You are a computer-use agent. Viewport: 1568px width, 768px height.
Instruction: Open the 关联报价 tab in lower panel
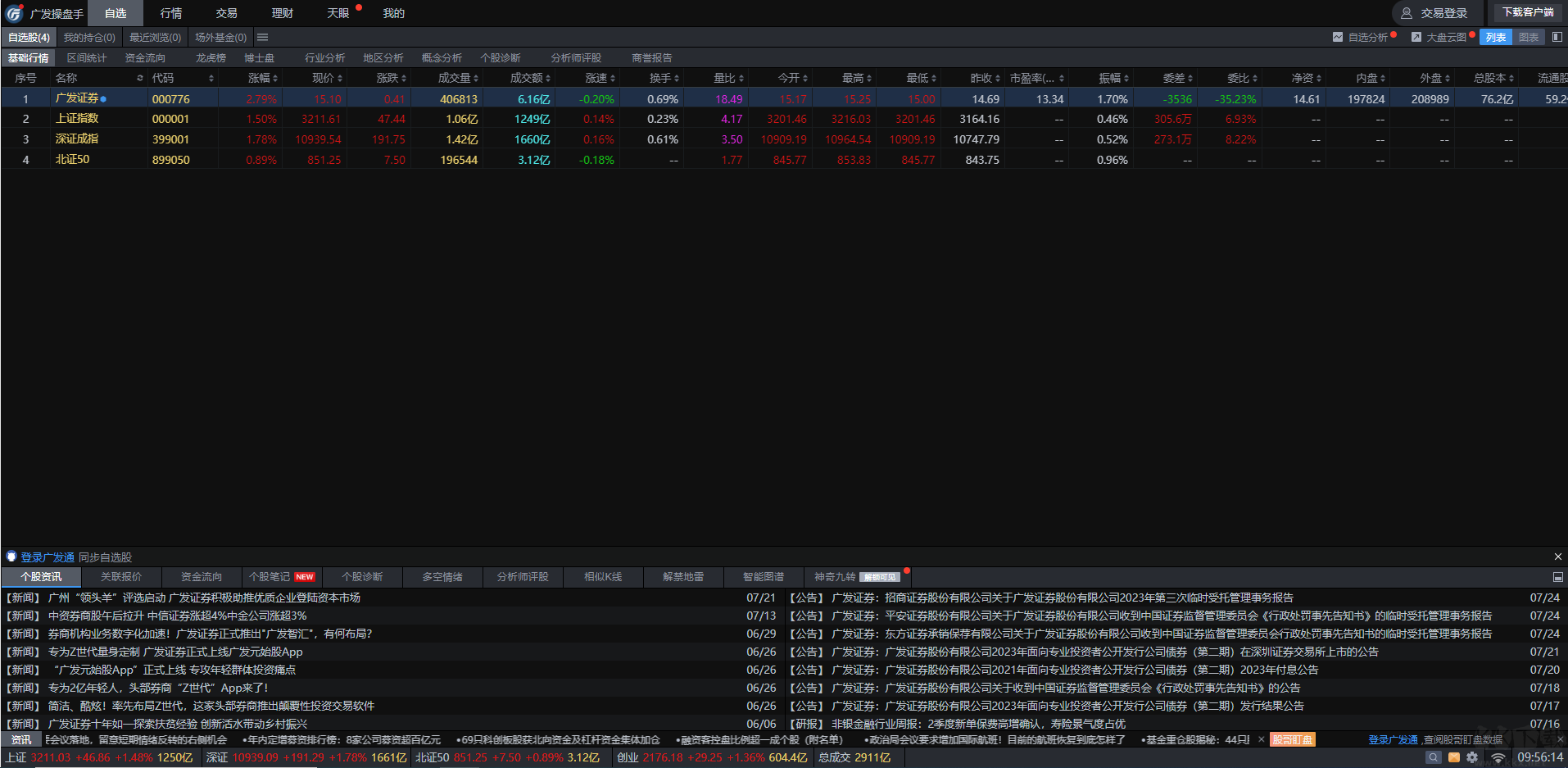(121, 577)
